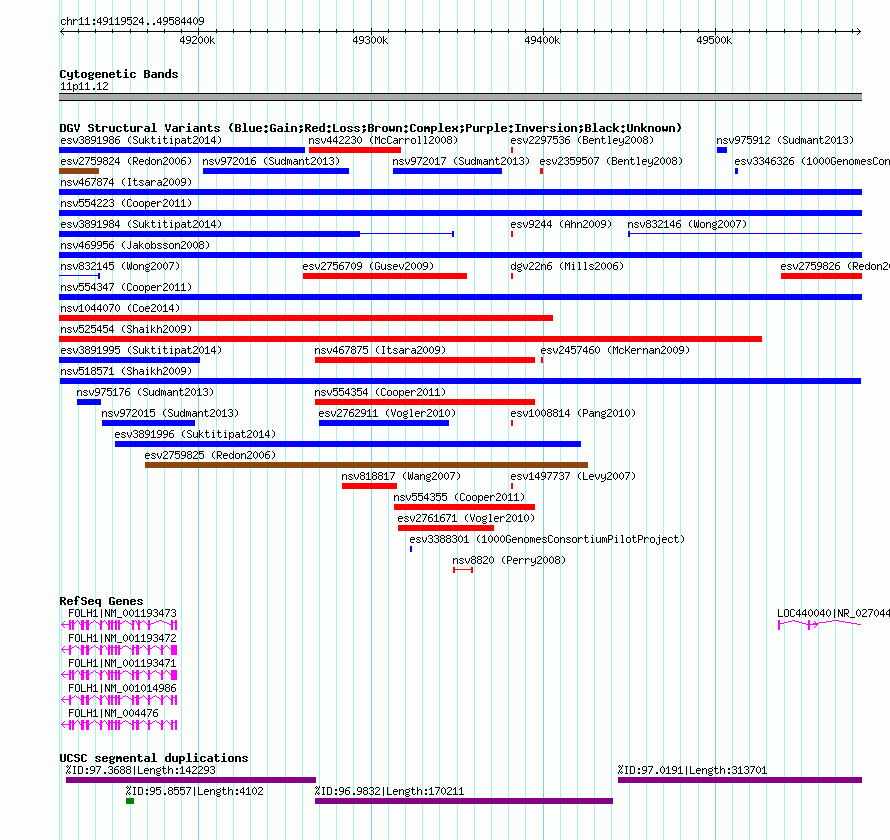Image resolution: width=890 pixels, height=840 pixels.
Task: Click segmental duplication %ID:96.9832 Length:170211
Action: (464, 801)
